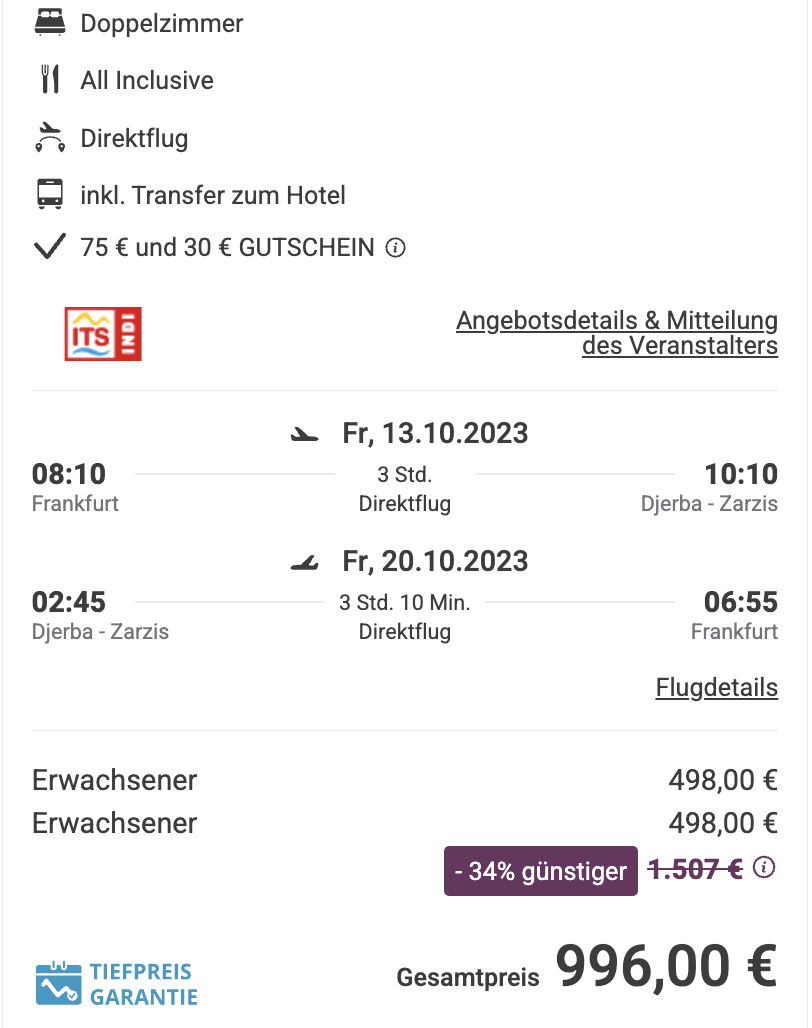Click the -34% günstiger badge
The height and width of the screenshot is (1028, 812).
(x=541, y=871)
